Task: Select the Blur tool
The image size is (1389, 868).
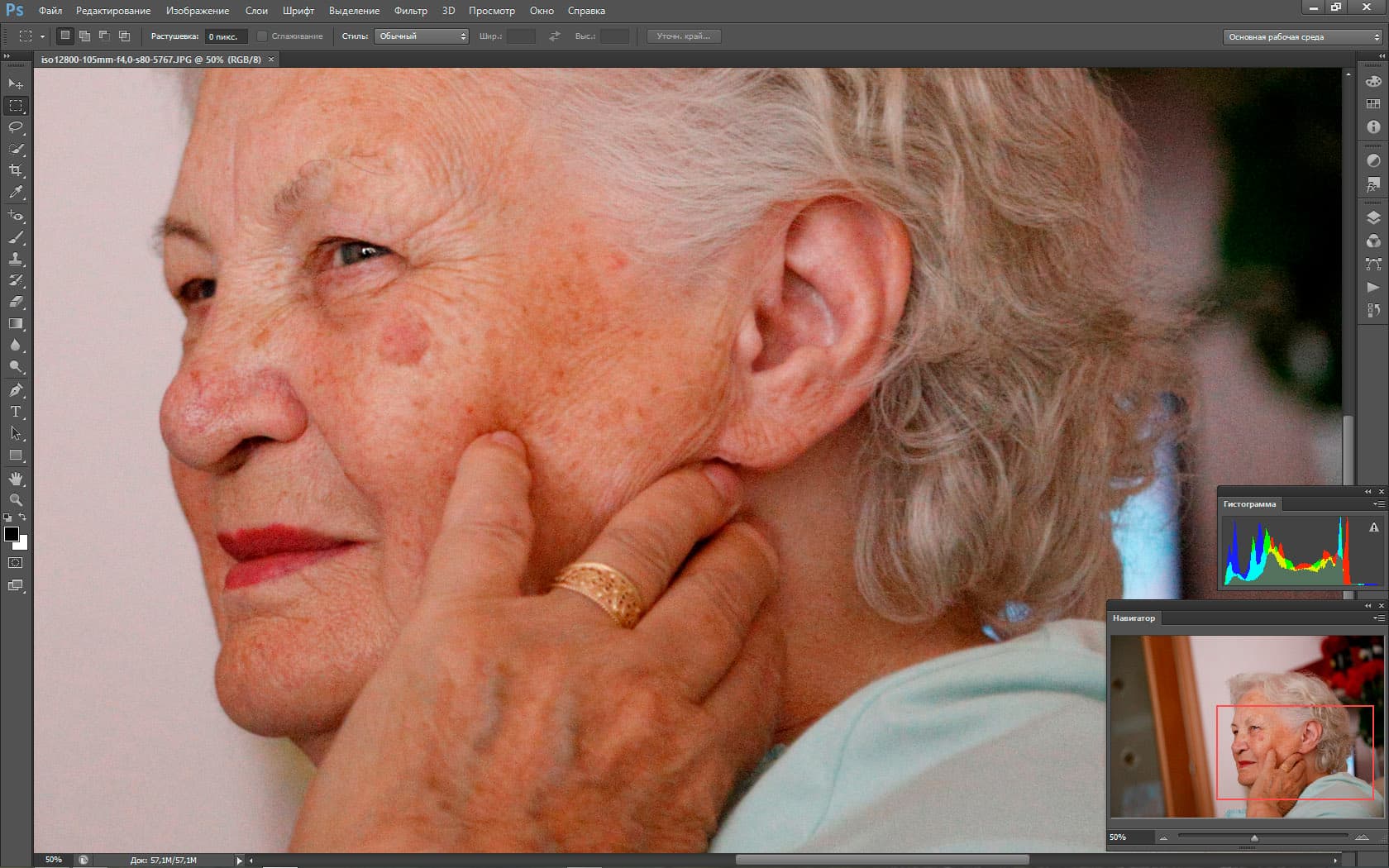Action: tap(16, 345)
